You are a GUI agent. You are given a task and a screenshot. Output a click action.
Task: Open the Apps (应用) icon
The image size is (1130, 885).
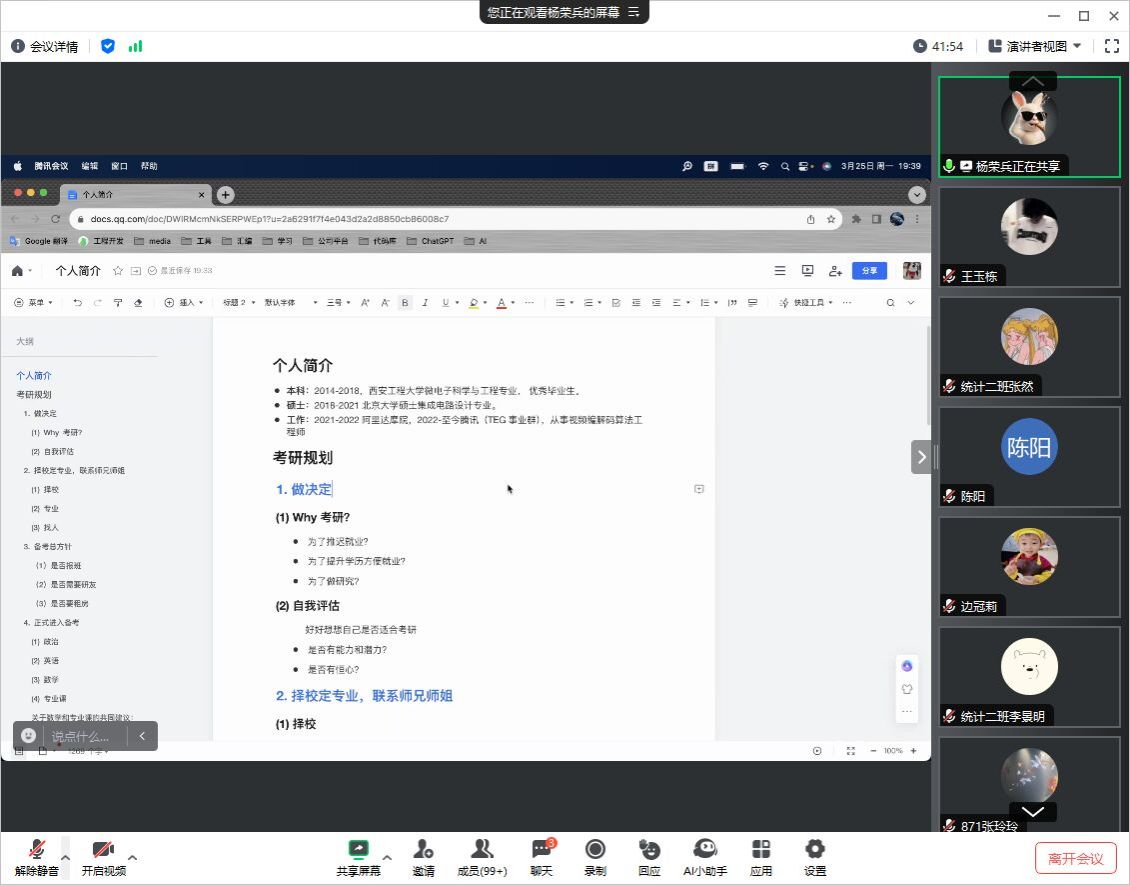pyautogui.click(x=761, y=857)
